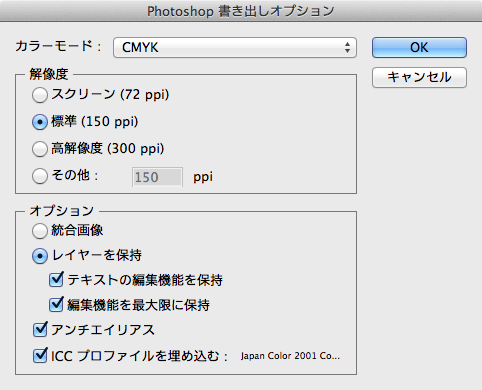482x390 pixels.
Task: Select the 統合画像 option
Action: coord(40,231)
